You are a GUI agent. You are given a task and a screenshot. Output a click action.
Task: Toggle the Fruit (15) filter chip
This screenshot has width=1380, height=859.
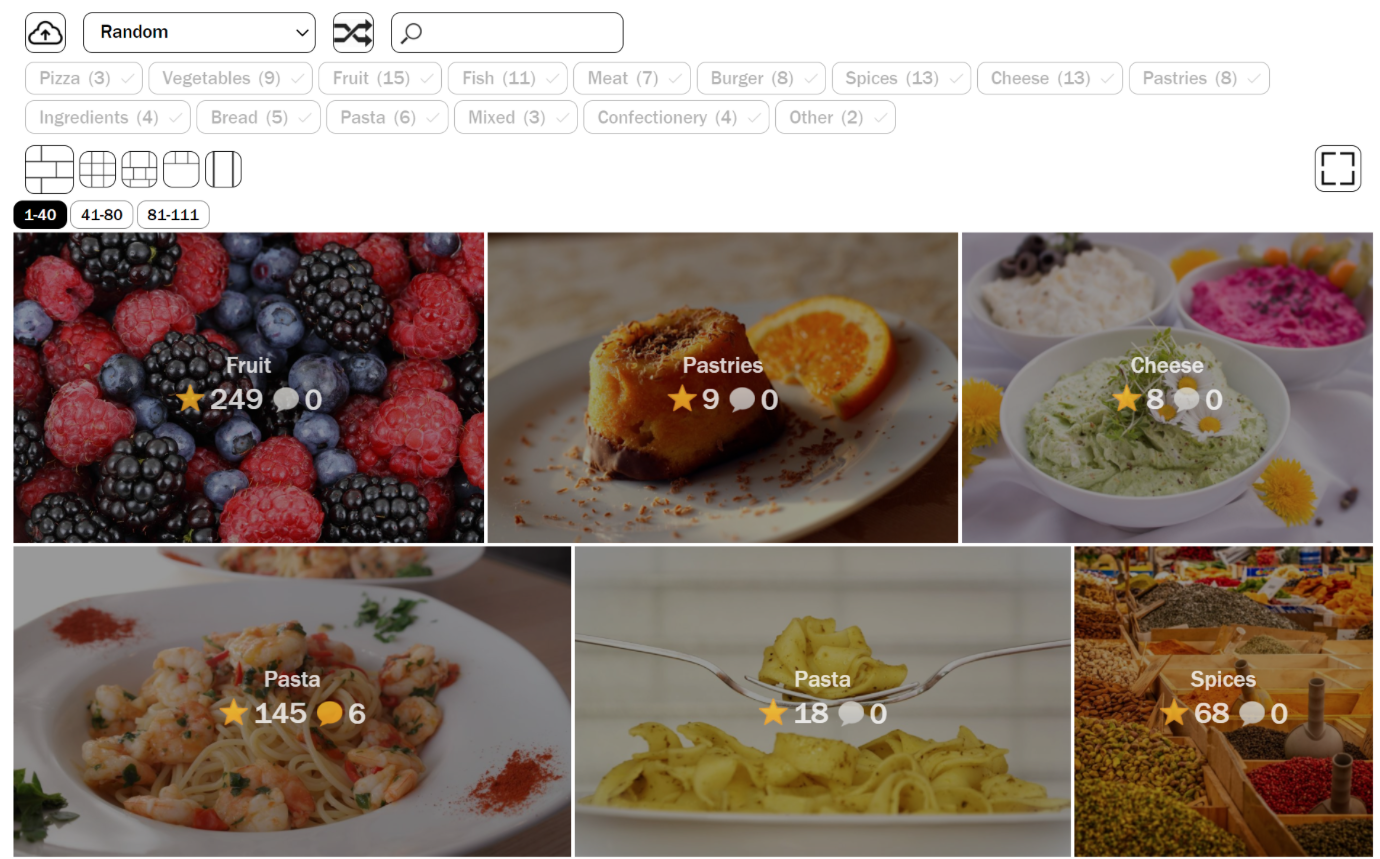[381, 78]
